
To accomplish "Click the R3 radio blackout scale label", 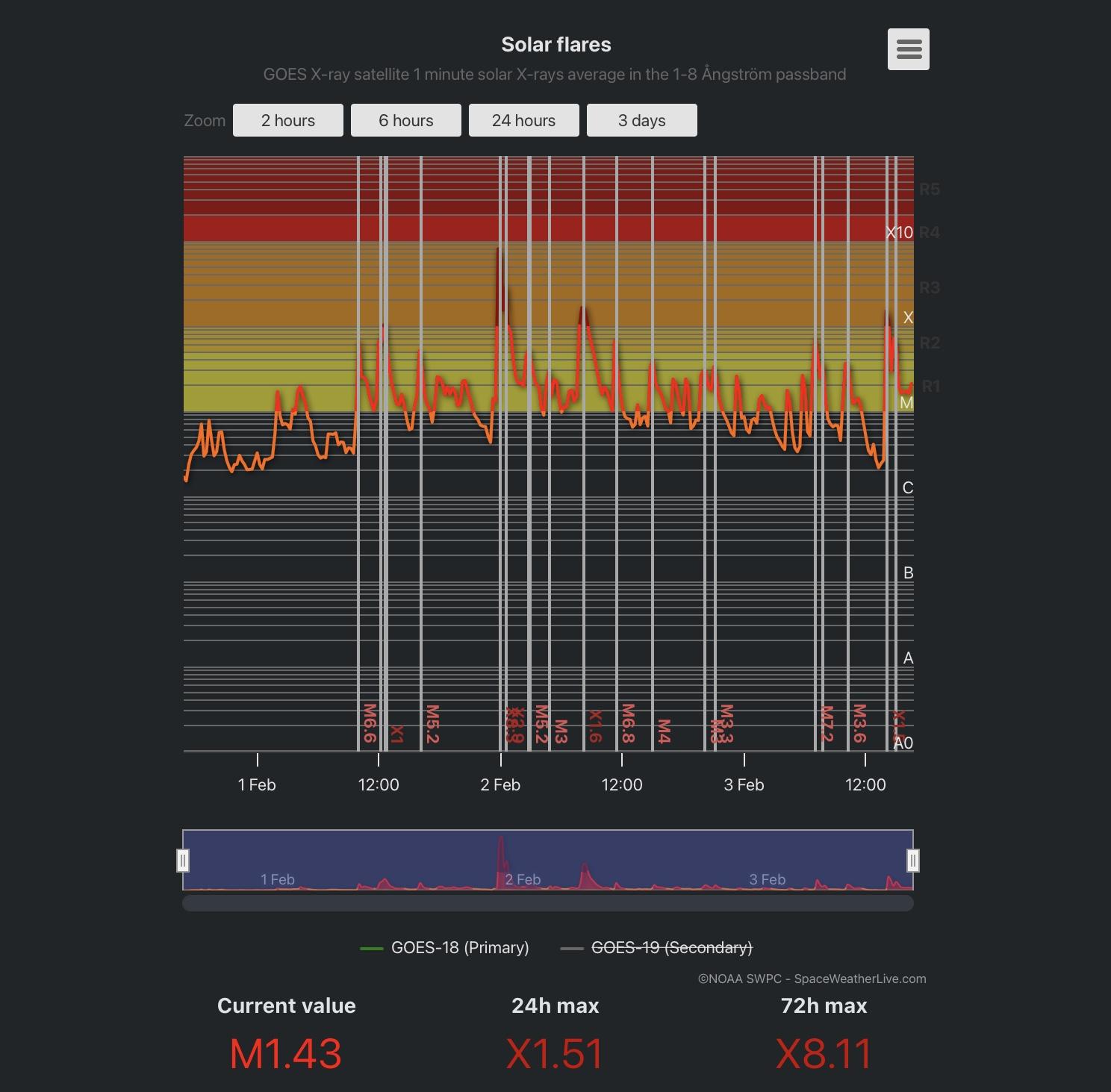I will [930, 287].
